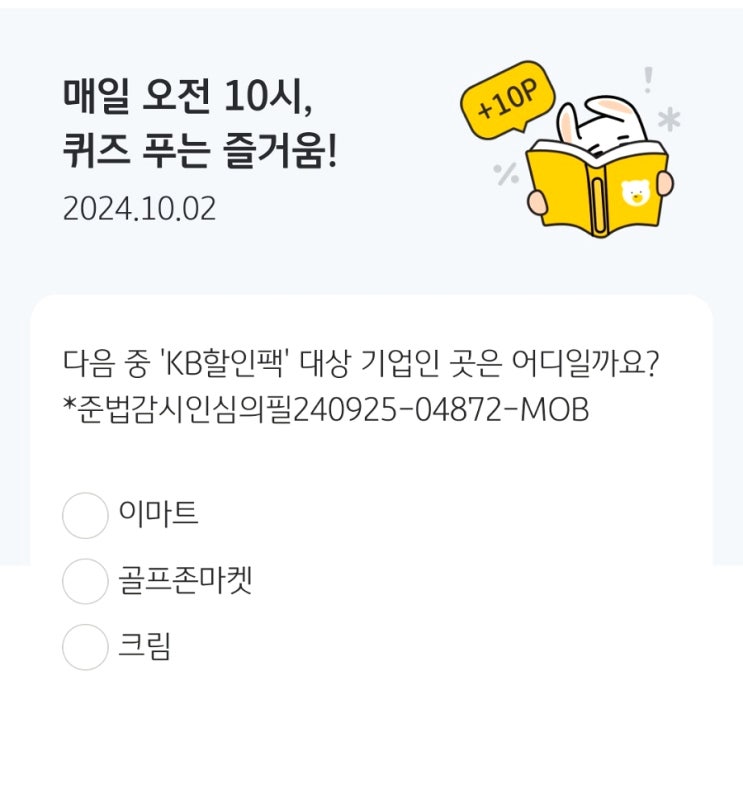This screenshot has width=743, height=789.
Task: Select the 크림 radio button
Action: (x=85, y=647)
